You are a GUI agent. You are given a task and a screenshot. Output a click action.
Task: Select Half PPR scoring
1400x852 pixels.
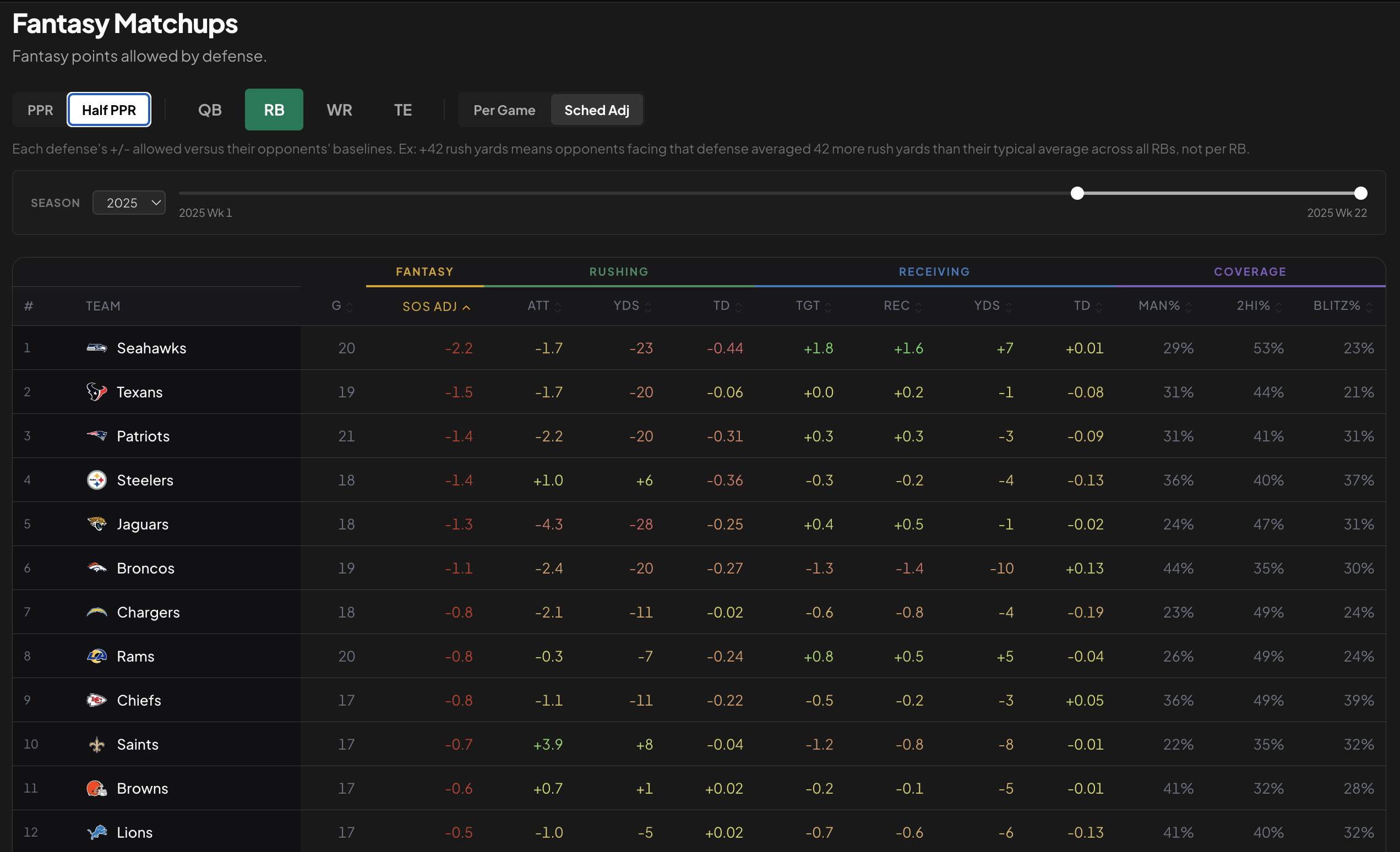coord(109,110)
